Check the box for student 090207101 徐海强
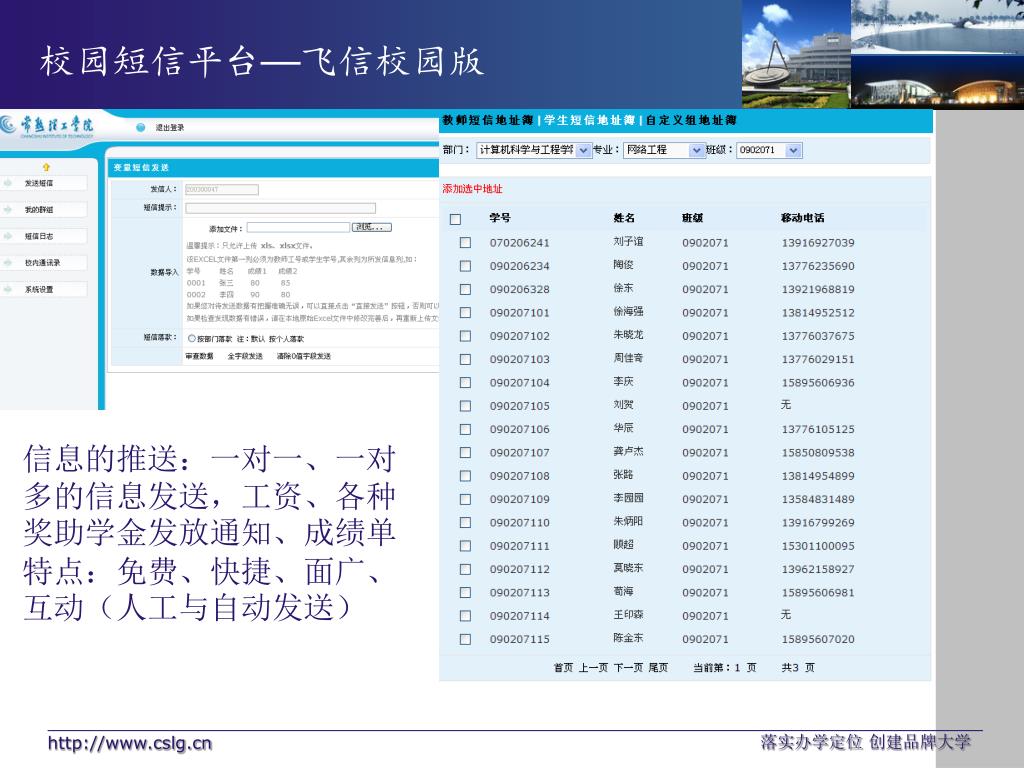Viewport: 1024px width, 768px height. pyautogui.click(x=465, y=313)
